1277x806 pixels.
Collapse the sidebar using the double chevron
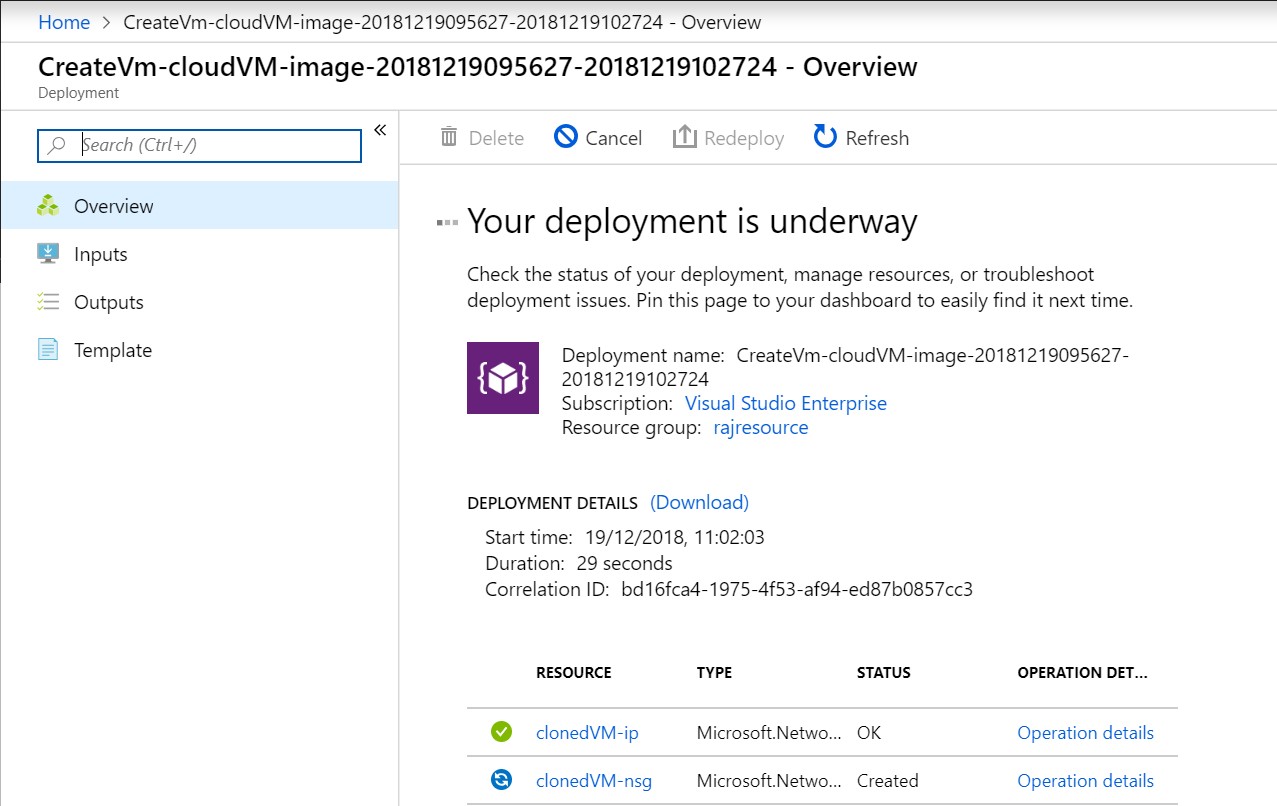pyautogui.click(x=379, y=129)
